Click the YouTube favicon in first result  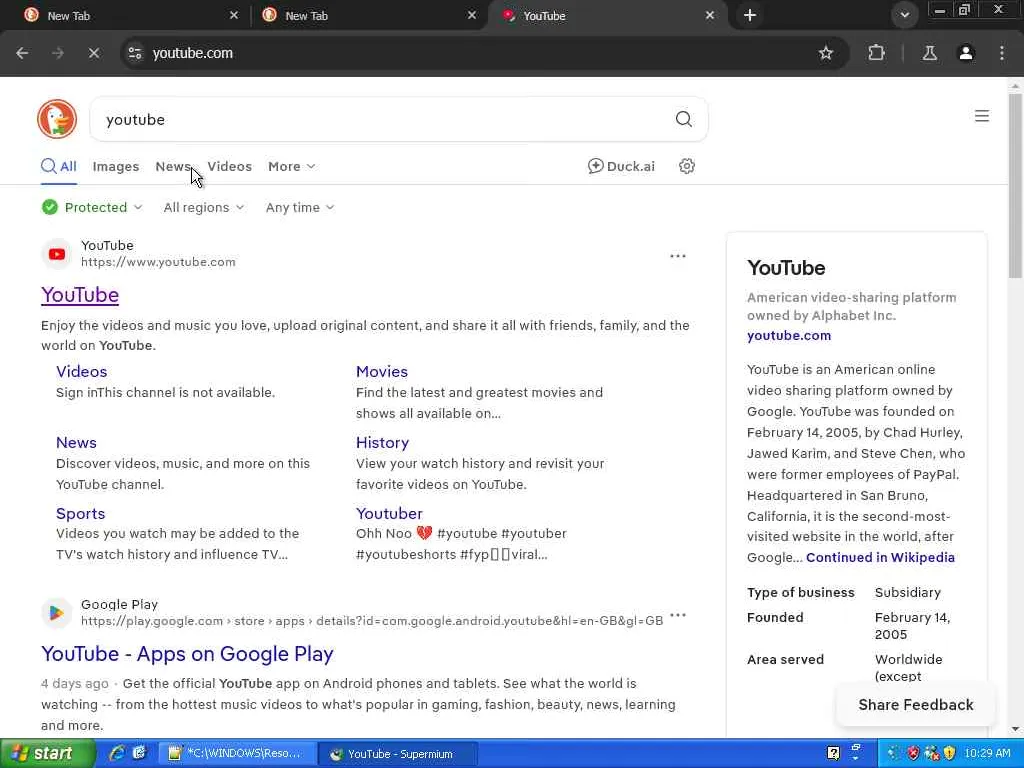(57, 254)
